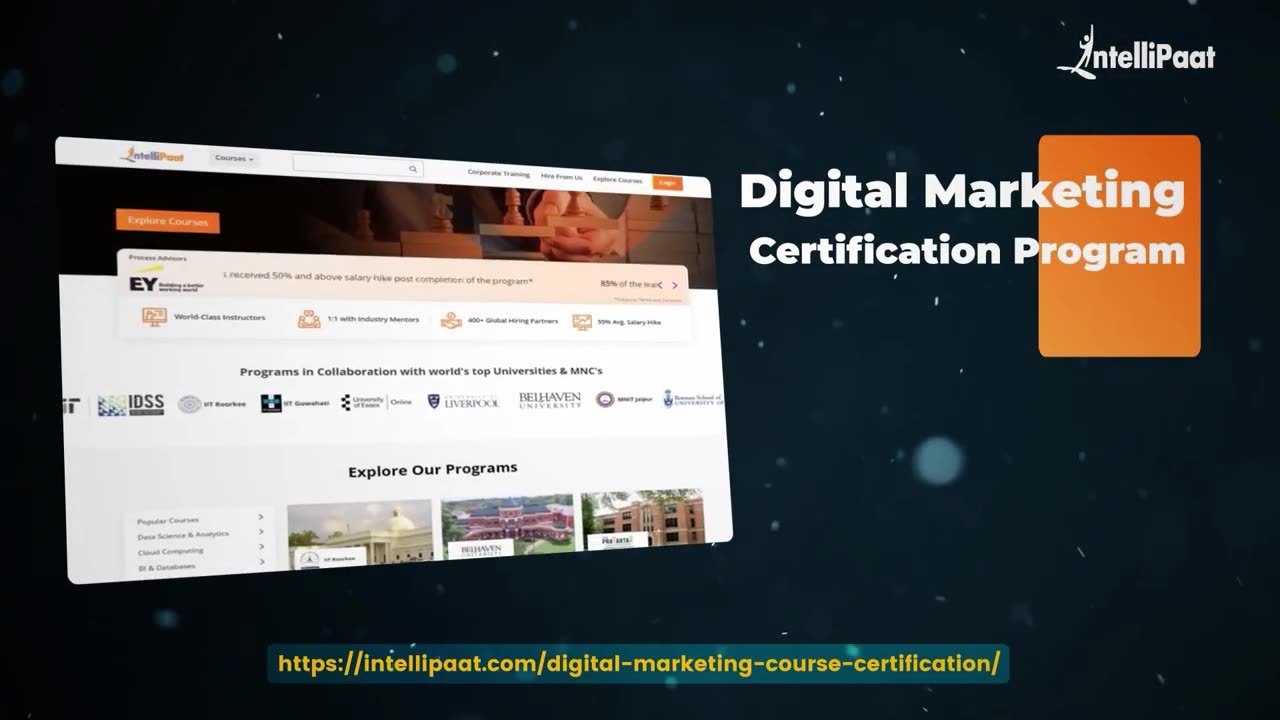Expand Popular Courses category
The image size is (1280, 720).
click(200, 519)
